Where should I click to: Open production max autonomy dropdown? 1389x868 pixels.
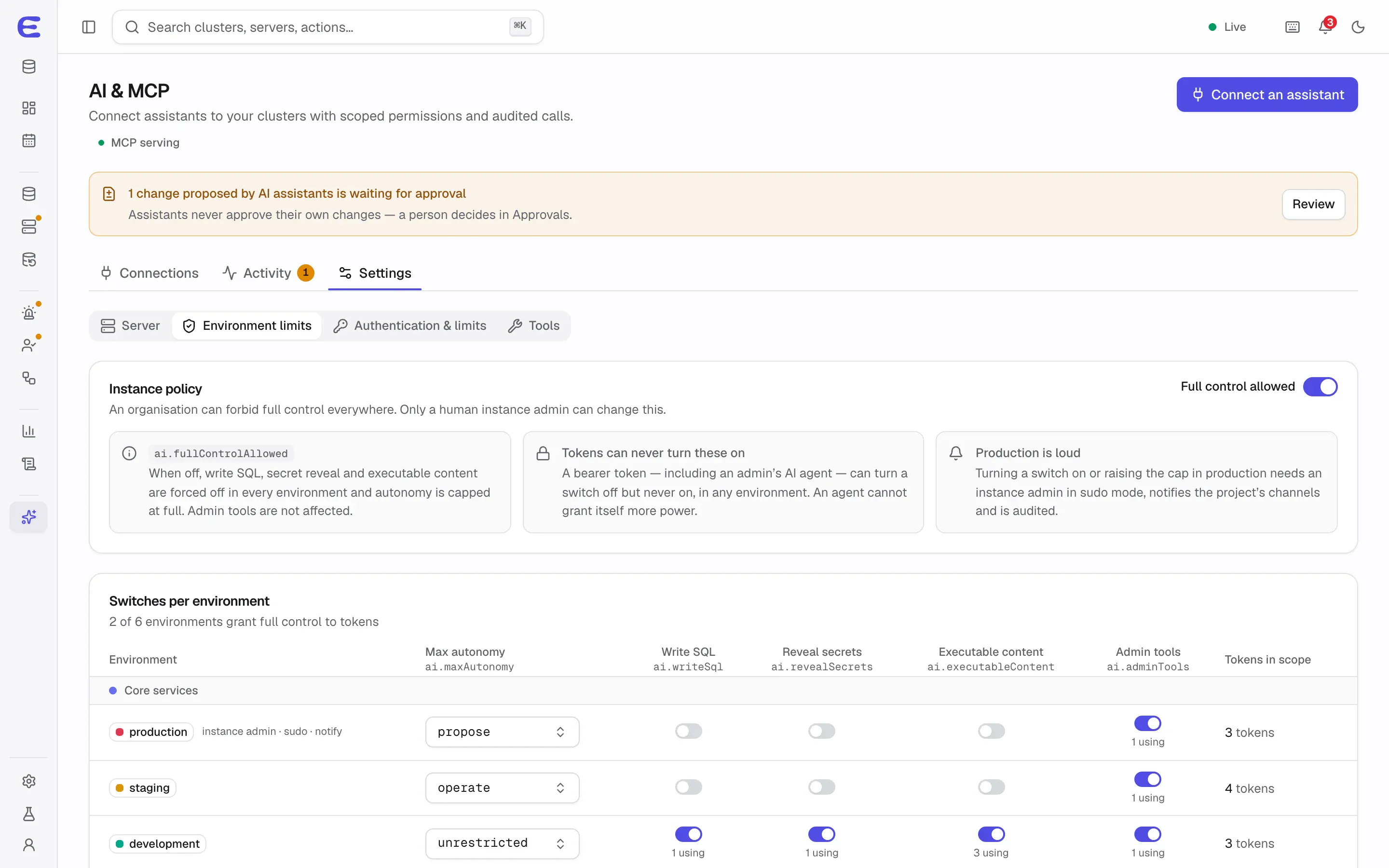tap(502, 732)
